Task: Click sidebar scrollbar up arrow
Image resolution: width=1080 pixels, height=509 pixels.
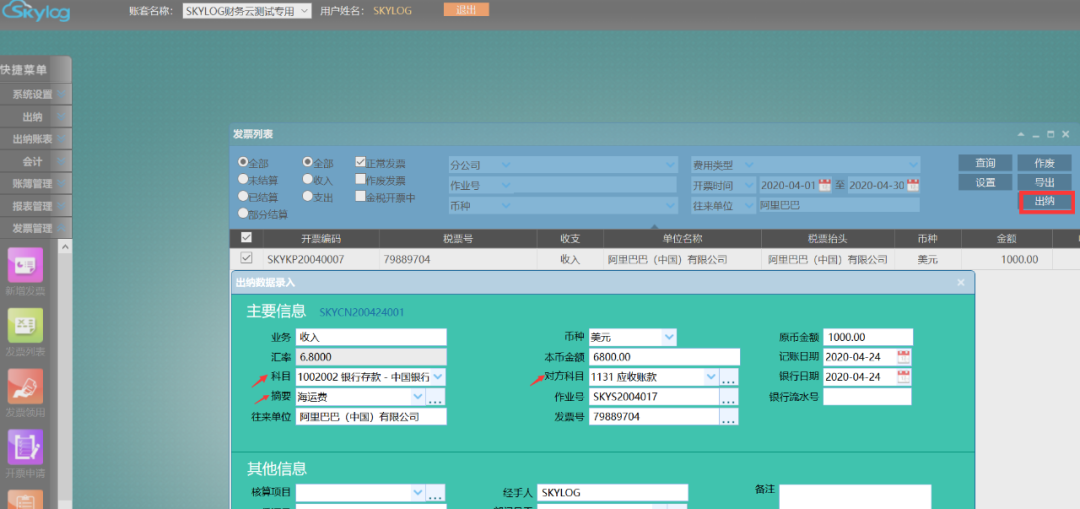Action: 64,246
